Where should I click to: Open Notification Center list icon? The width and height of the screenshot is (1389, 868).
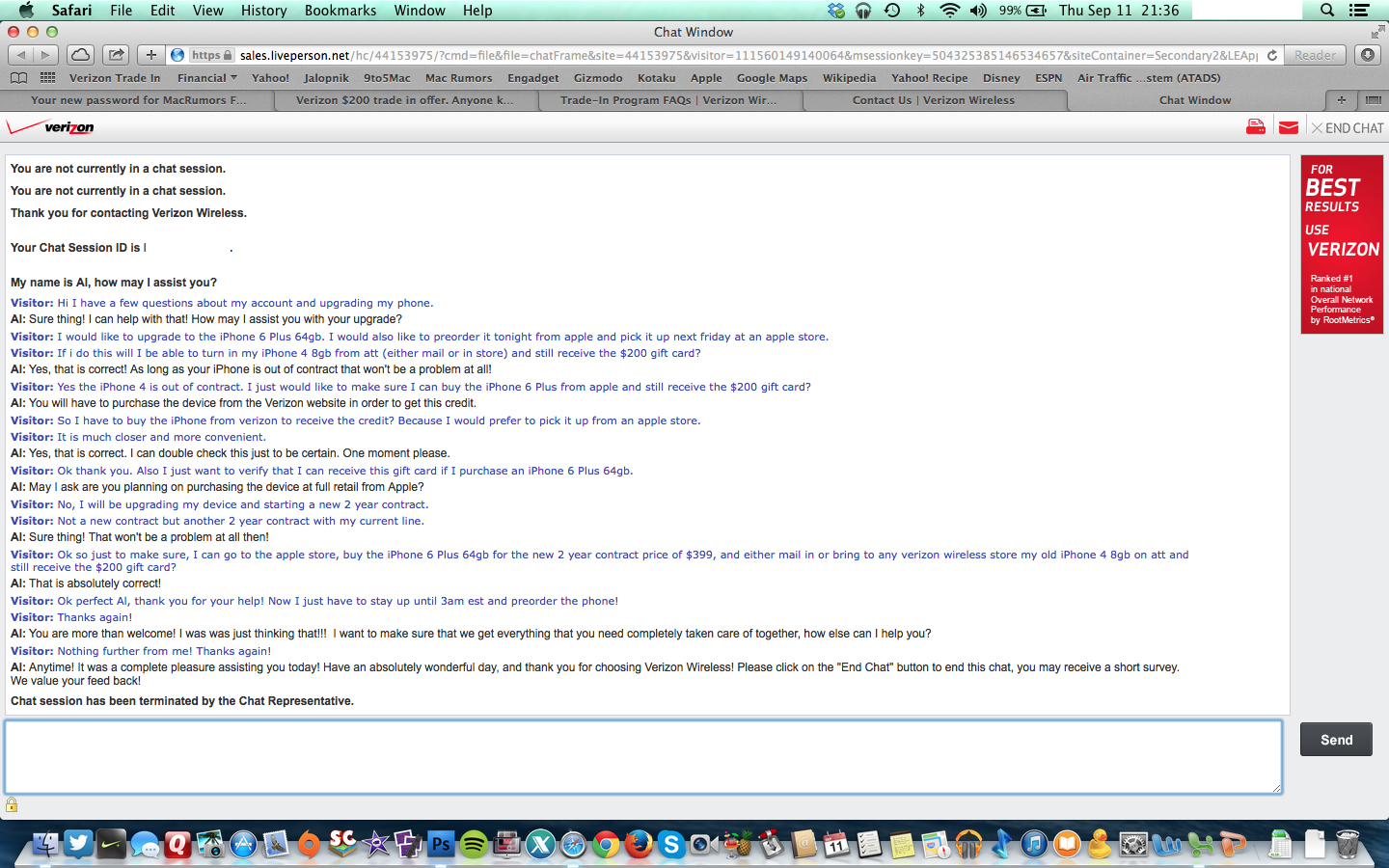click(1359, 11)
